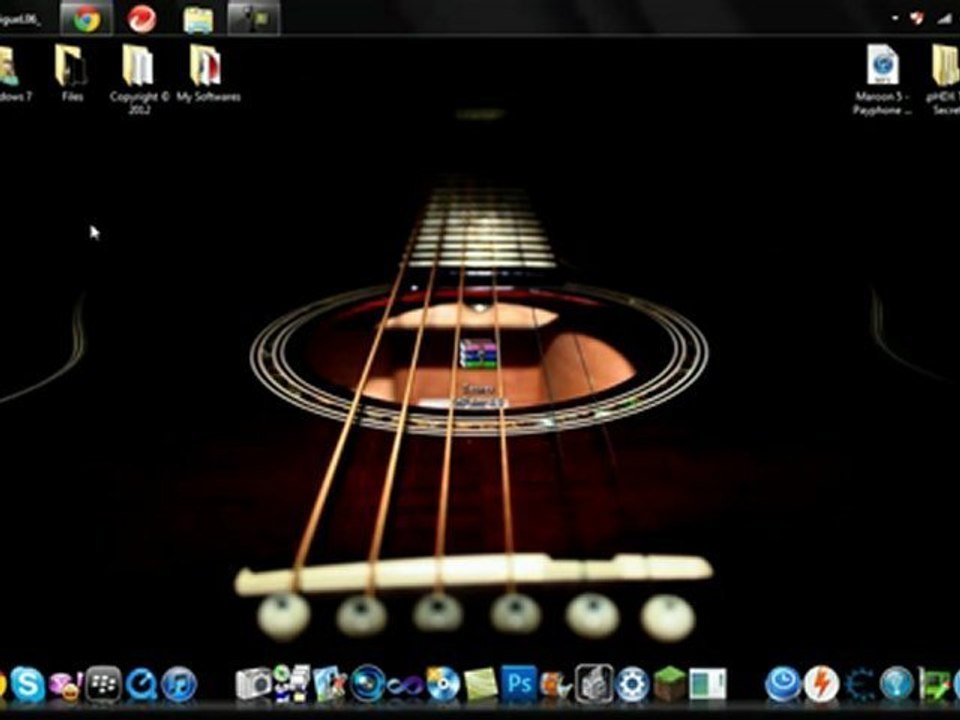Open the camera icon in dock
The width and height of the screenshot is (960, 720).
(x=253, y=684)
